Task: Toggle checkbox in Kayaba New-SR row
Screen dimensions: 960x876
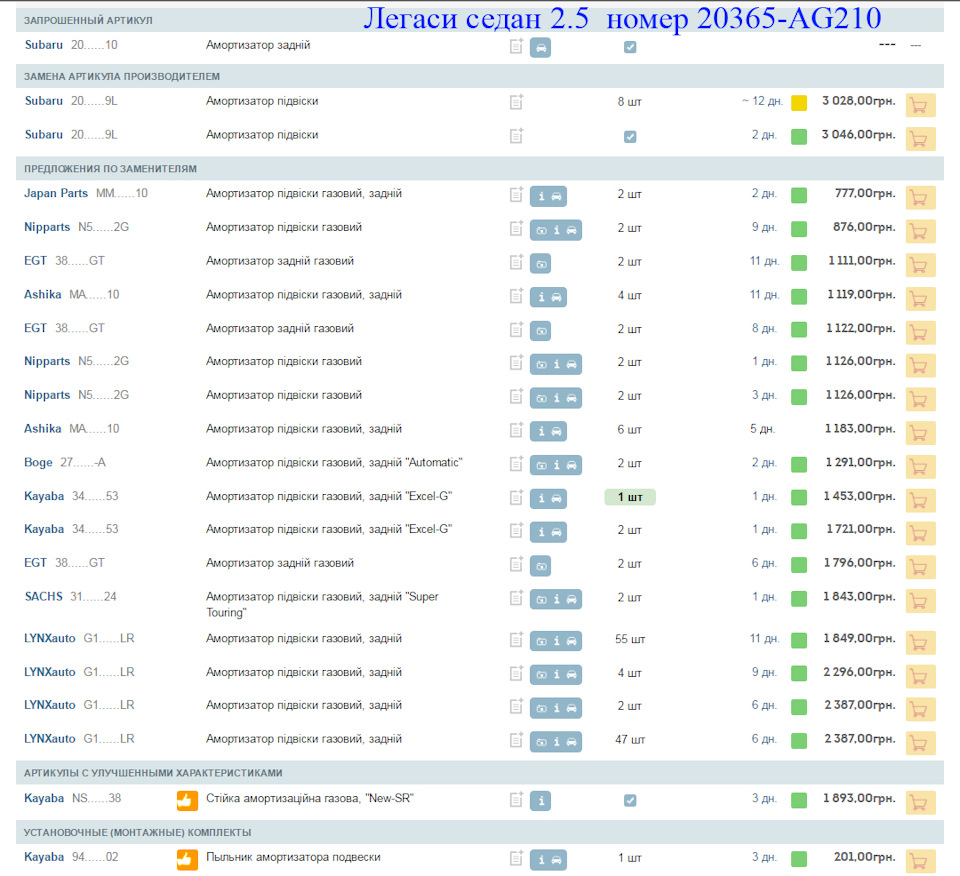Action: 630,800
